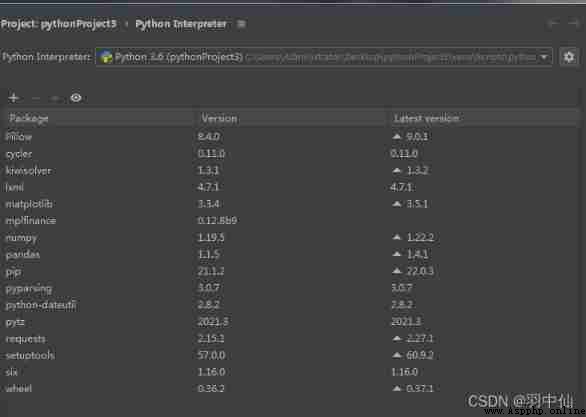Click the upgrade arrow next to 9.0.1

coord(397,137)
